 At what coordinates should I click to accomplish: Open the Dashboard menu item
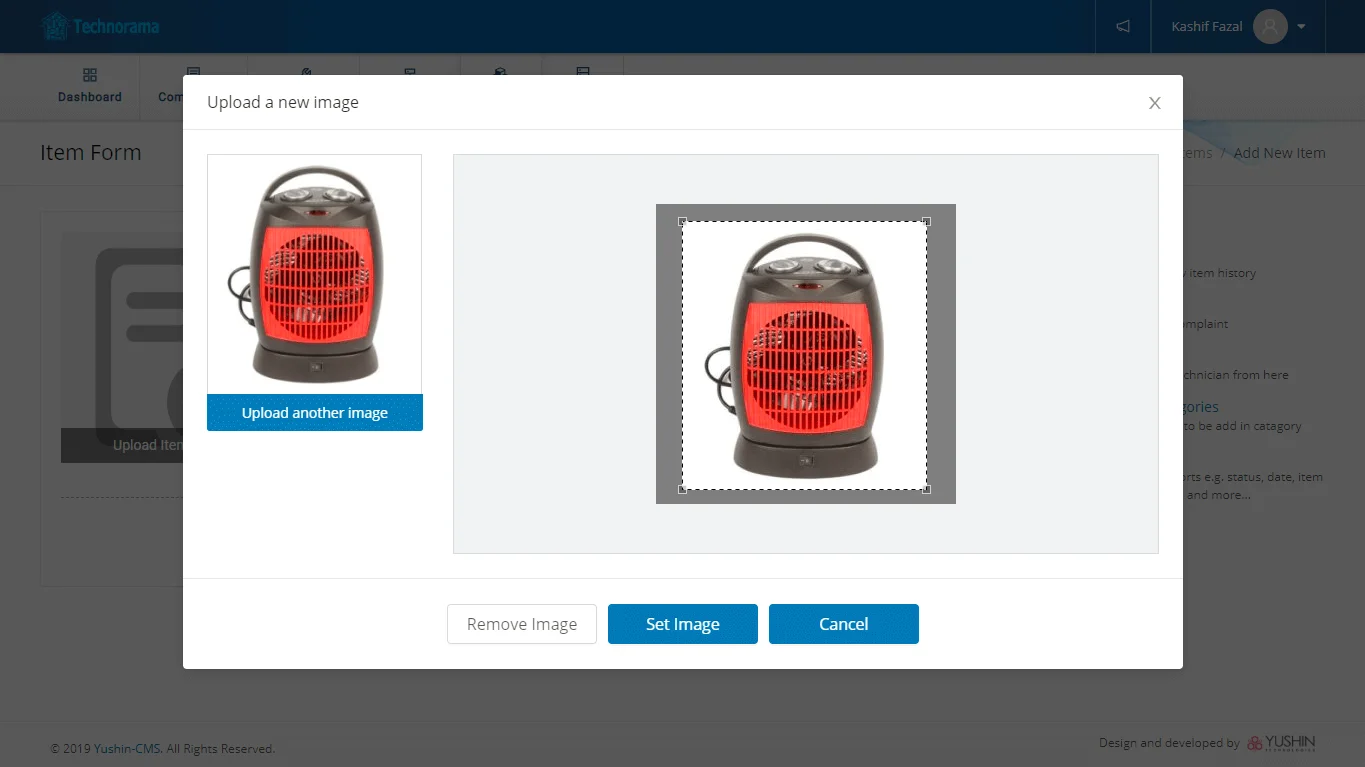pos(89,97)
